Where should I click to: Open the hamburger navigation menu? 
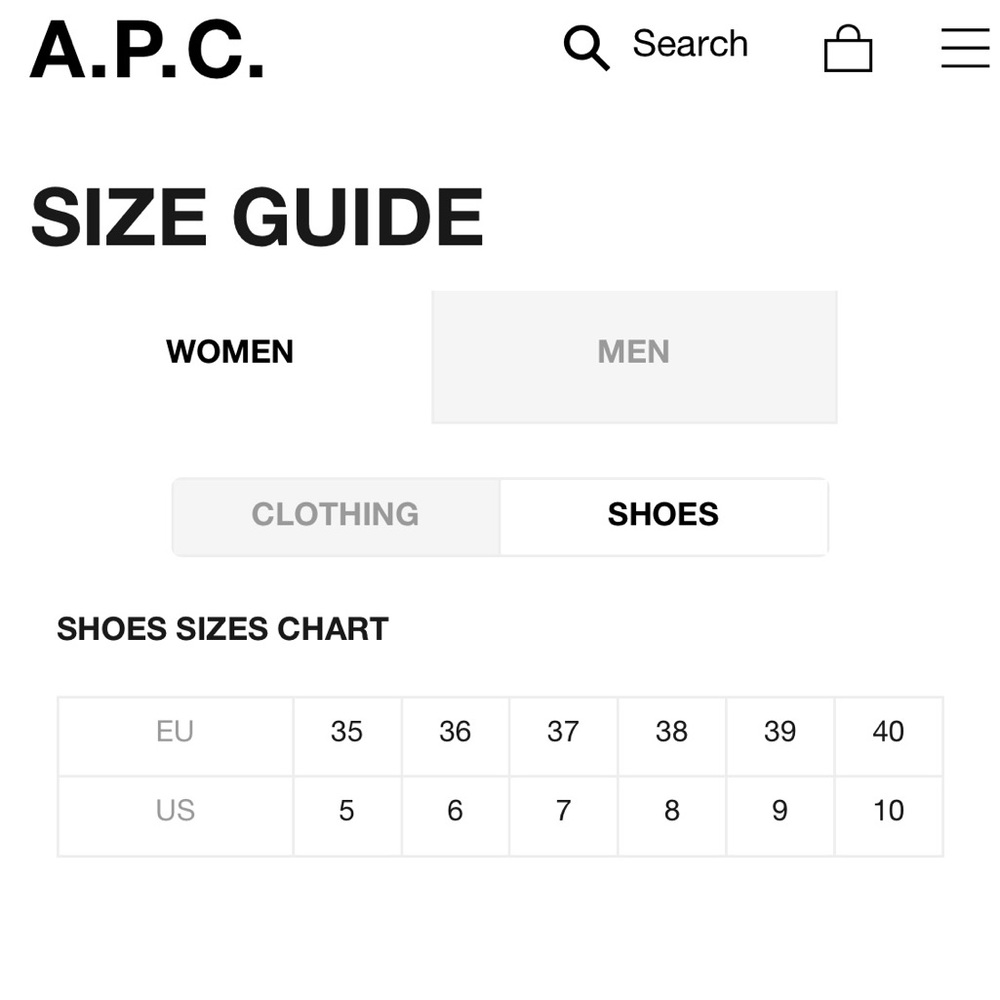click(x=963, y=47)
